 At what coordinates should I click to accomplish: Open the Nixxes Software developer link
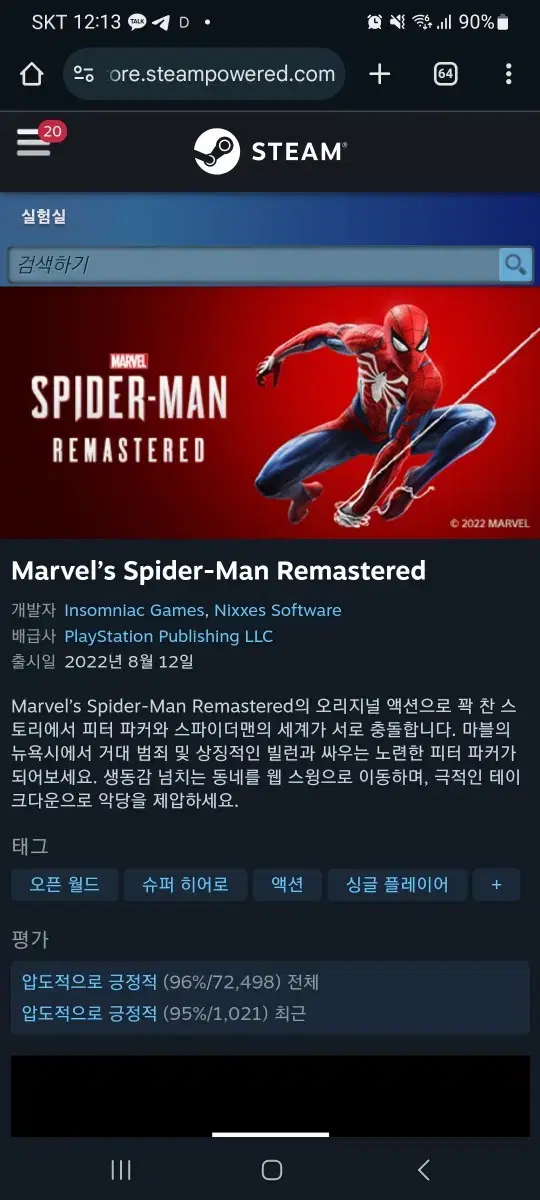click(278, 610)
